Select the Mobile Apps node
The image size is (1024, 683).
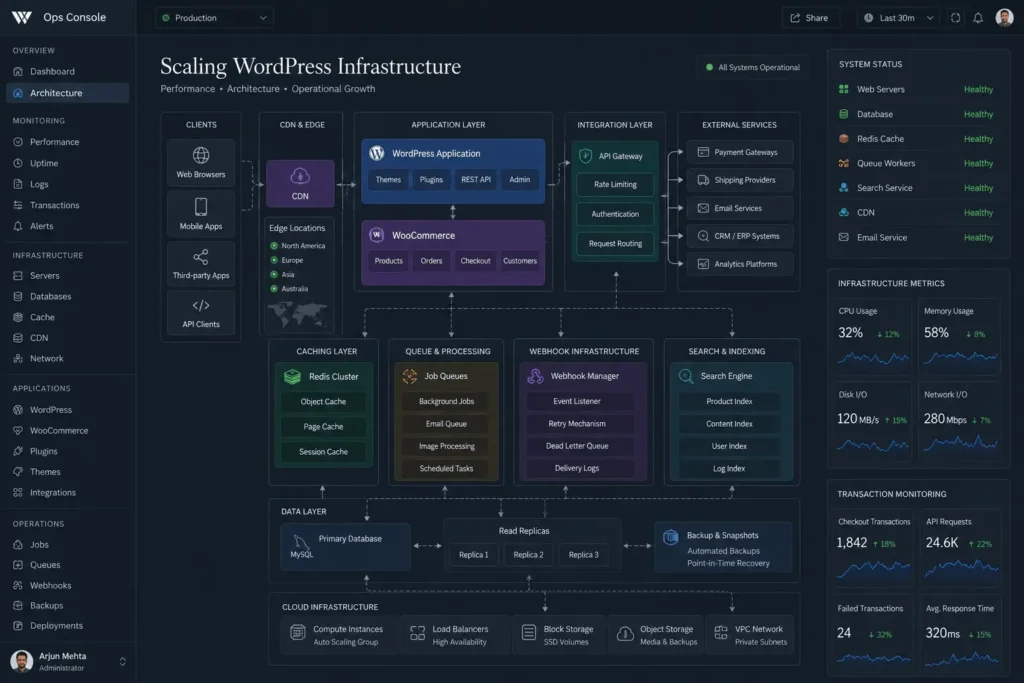pos(200,214)
